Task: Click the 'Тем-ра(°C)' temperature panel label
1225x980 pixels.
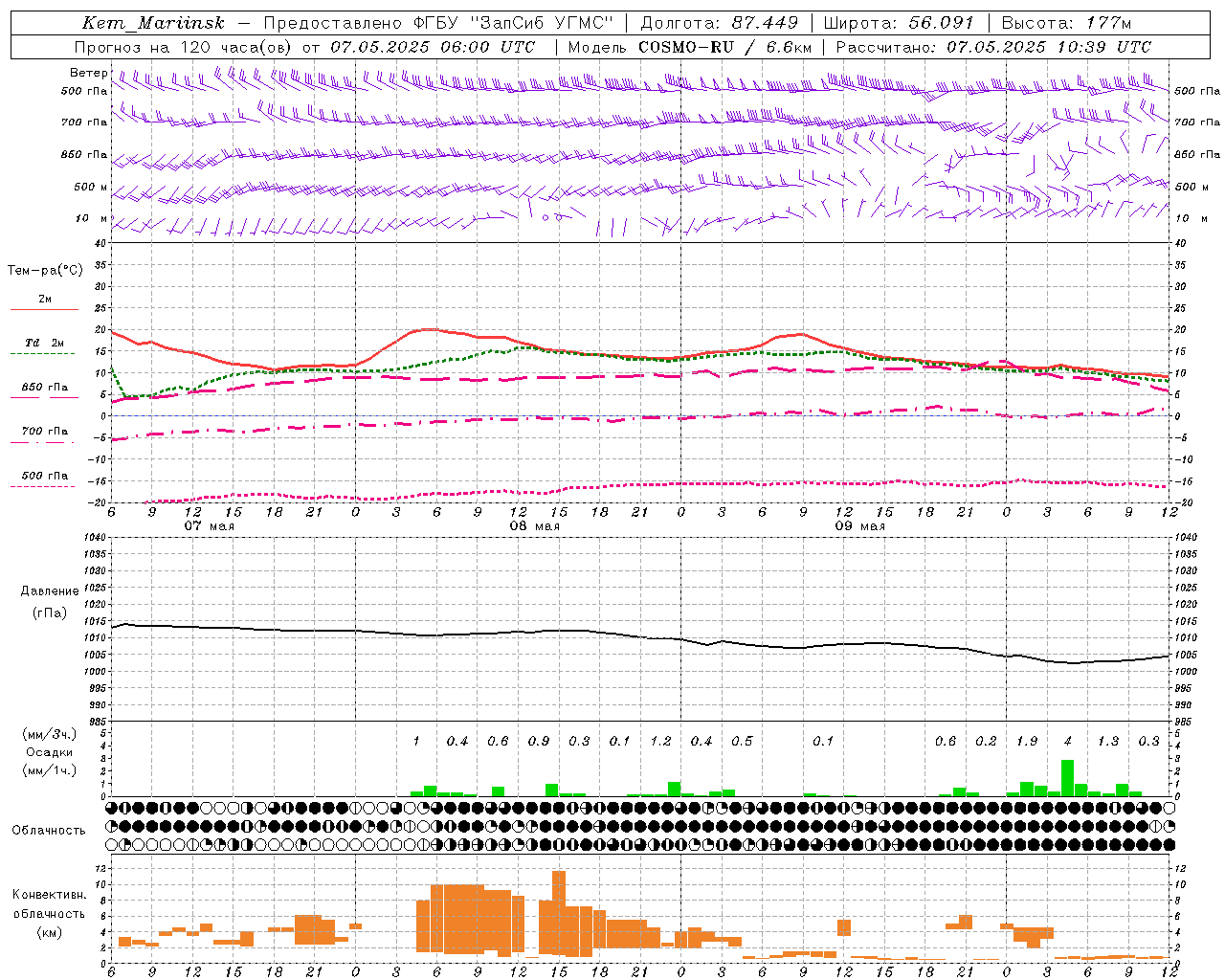Action: pyautogui.click(x=45, y=270)
